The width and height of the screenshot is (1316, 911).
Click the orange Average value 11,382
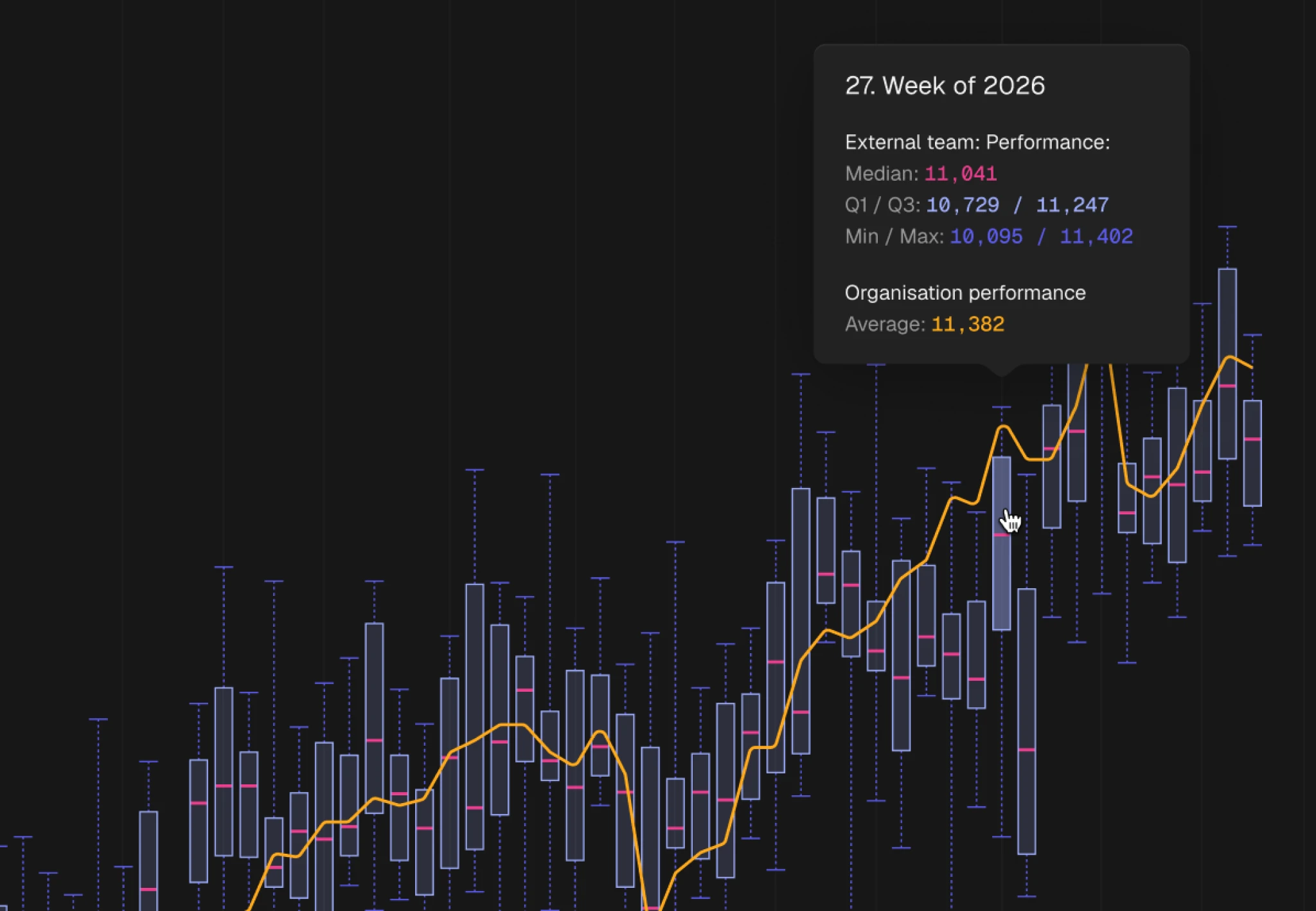(x=967, y=324)
